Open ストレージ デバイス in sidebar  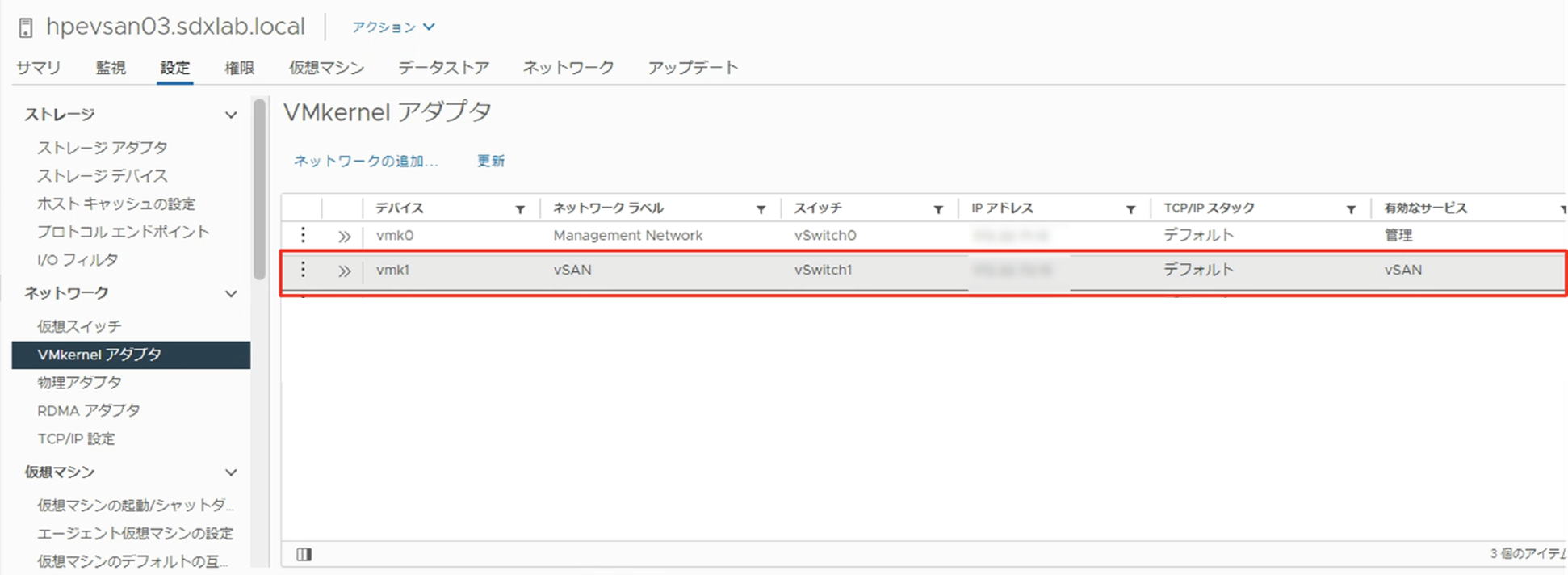coord(103,176)
